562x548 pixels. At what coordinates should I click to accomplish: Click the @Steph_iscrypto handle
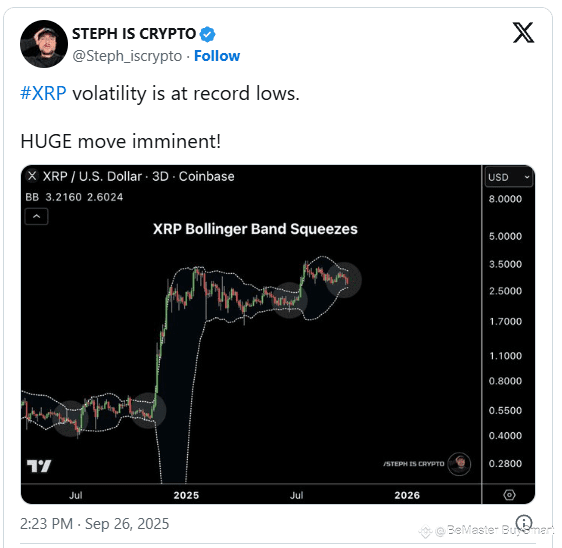click(x=127, y=56)
